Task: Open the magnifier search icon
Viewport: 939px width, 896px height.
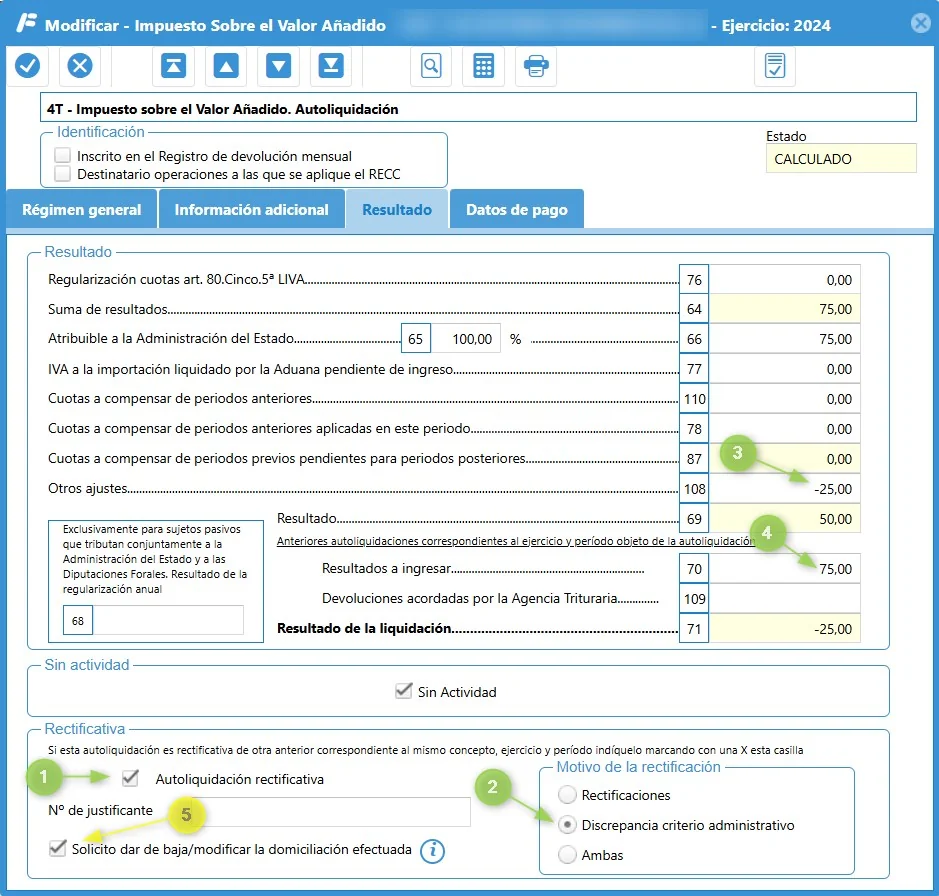Action: (x=431, y=65)
